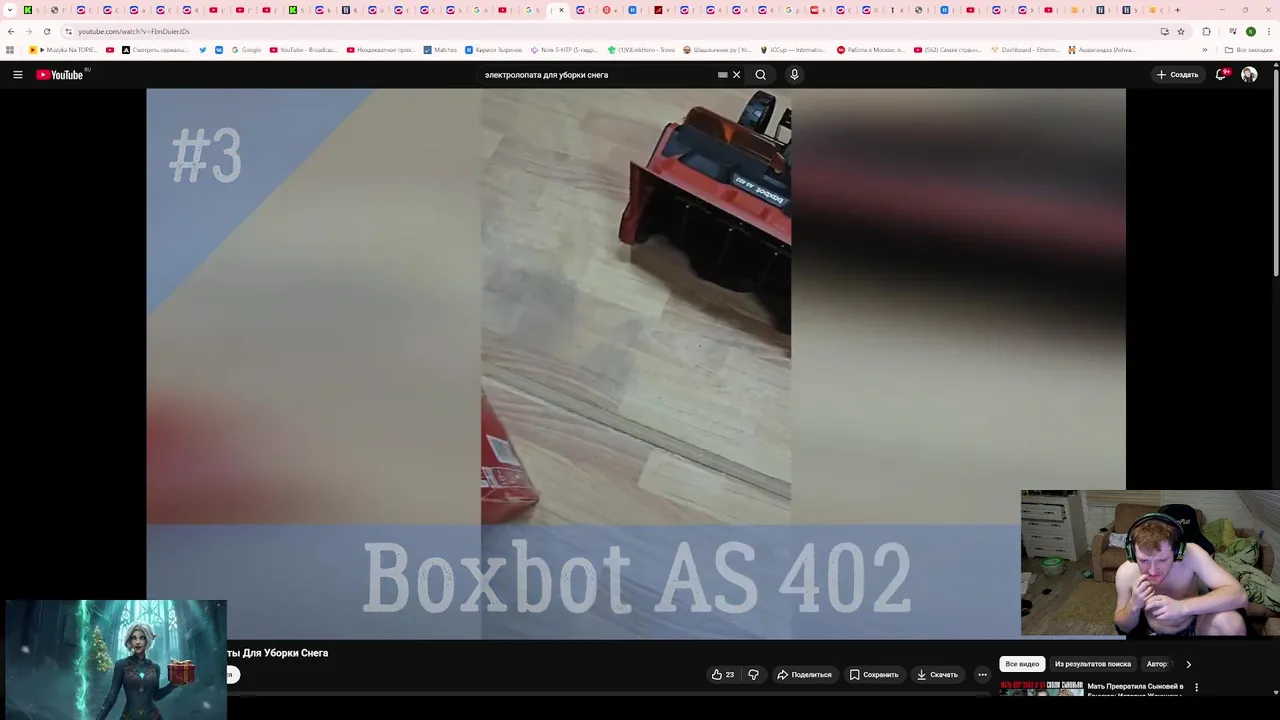Go forward with browser forward arrow
The width and height of the screenshot is (1280, 720).
click(x=28, y=31)
